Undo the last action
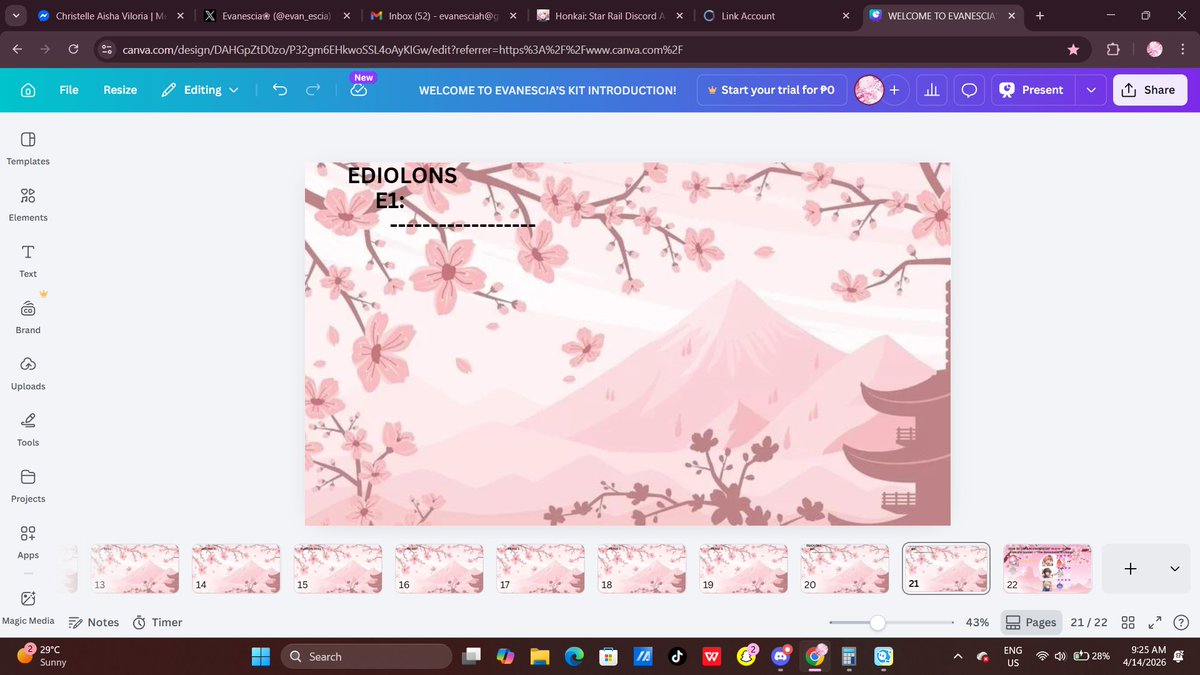1200x675 pixels. pos(280,90)
